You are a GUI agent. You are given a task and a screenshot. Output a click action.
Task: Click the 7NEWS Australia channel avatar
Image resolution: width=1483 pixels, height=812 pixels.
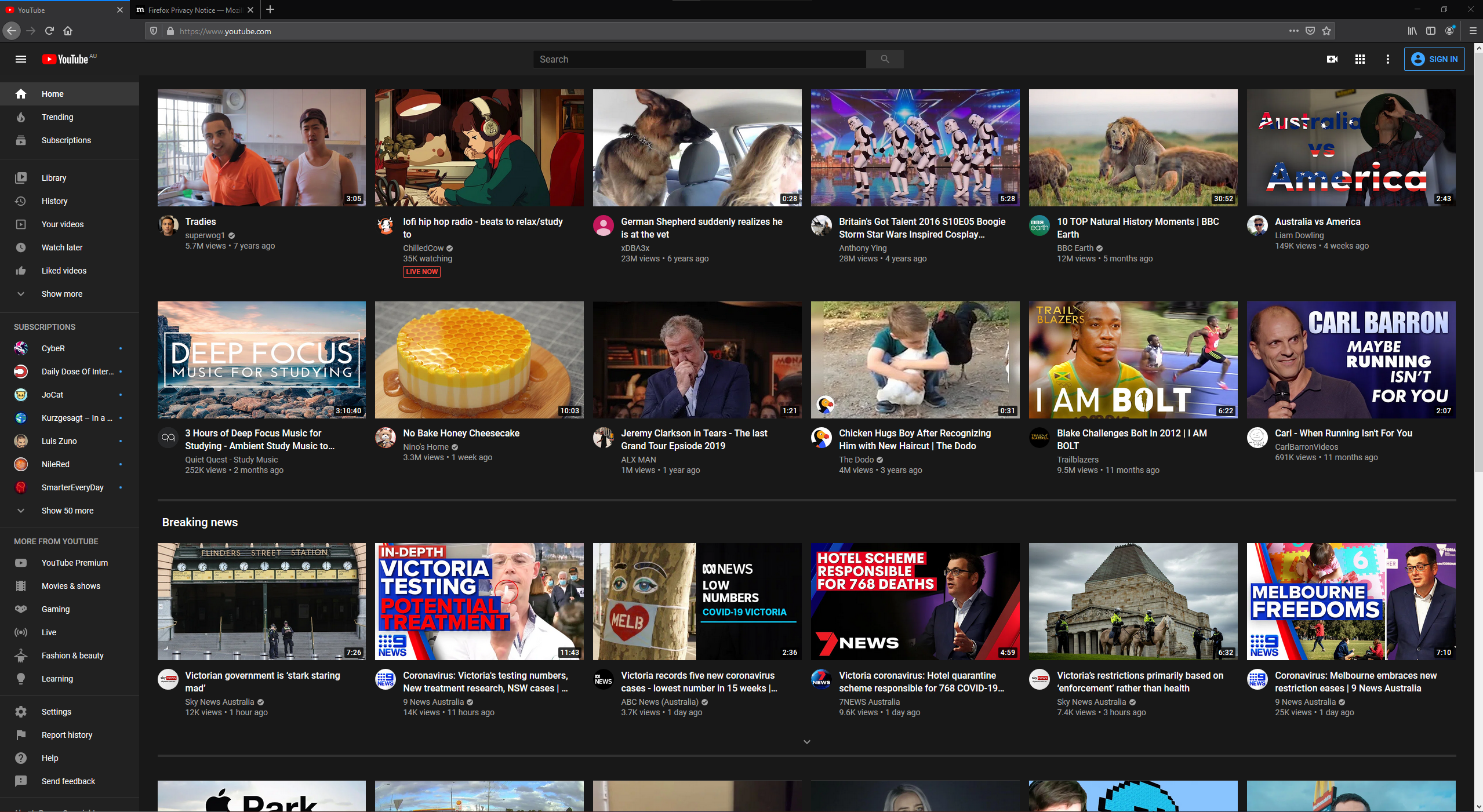(821, 679)
